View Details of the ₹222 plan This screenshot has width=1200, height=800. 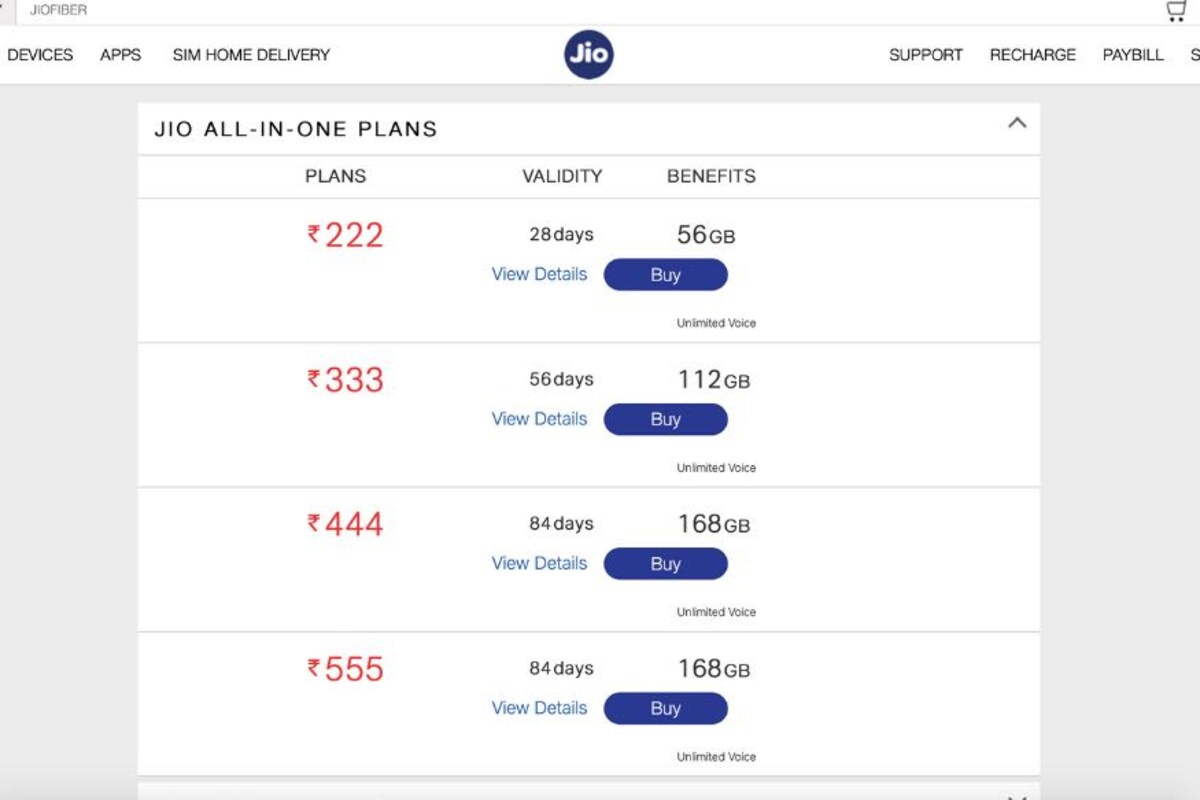tap(539, 274)
